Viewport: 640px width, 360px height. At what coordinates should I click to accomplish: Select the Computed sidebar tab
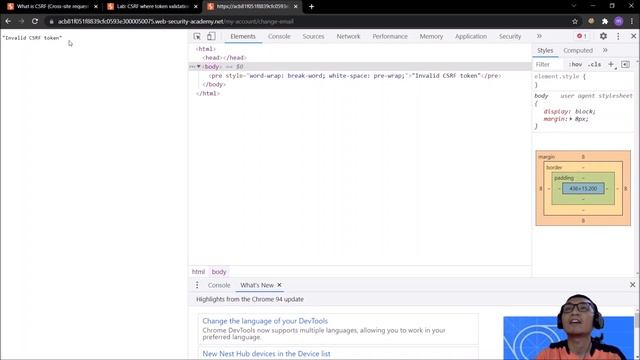tap(578, 50)
